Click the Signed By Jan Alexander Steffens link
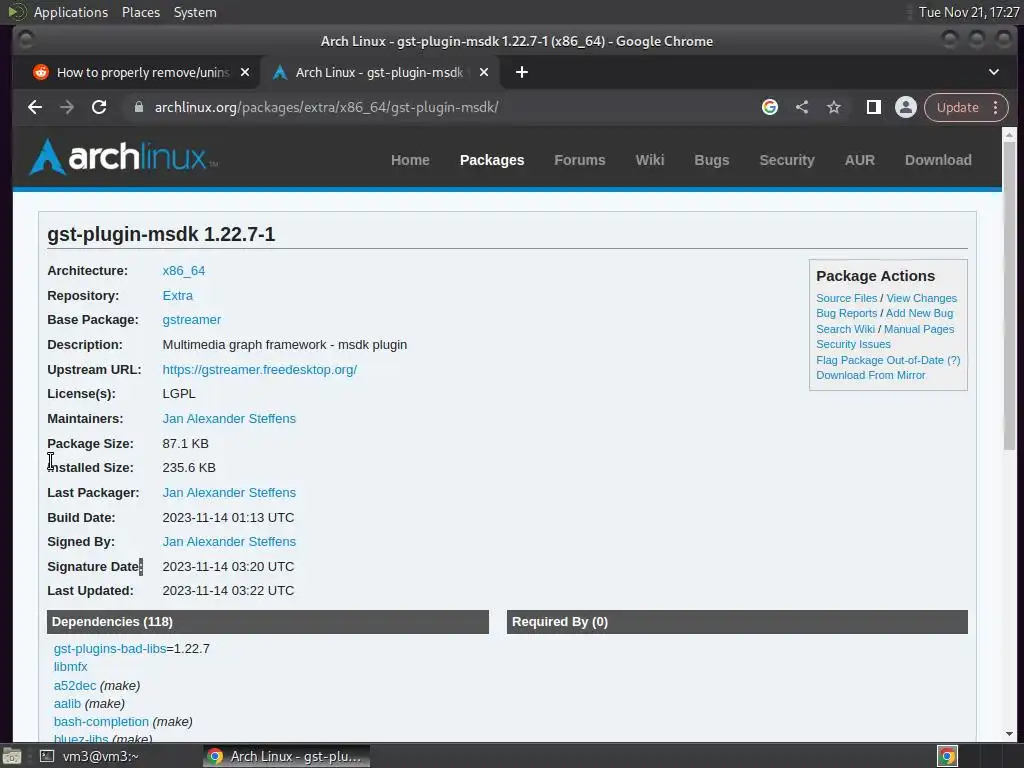Viewport: 1024px width, 768px height. [229, 541]
